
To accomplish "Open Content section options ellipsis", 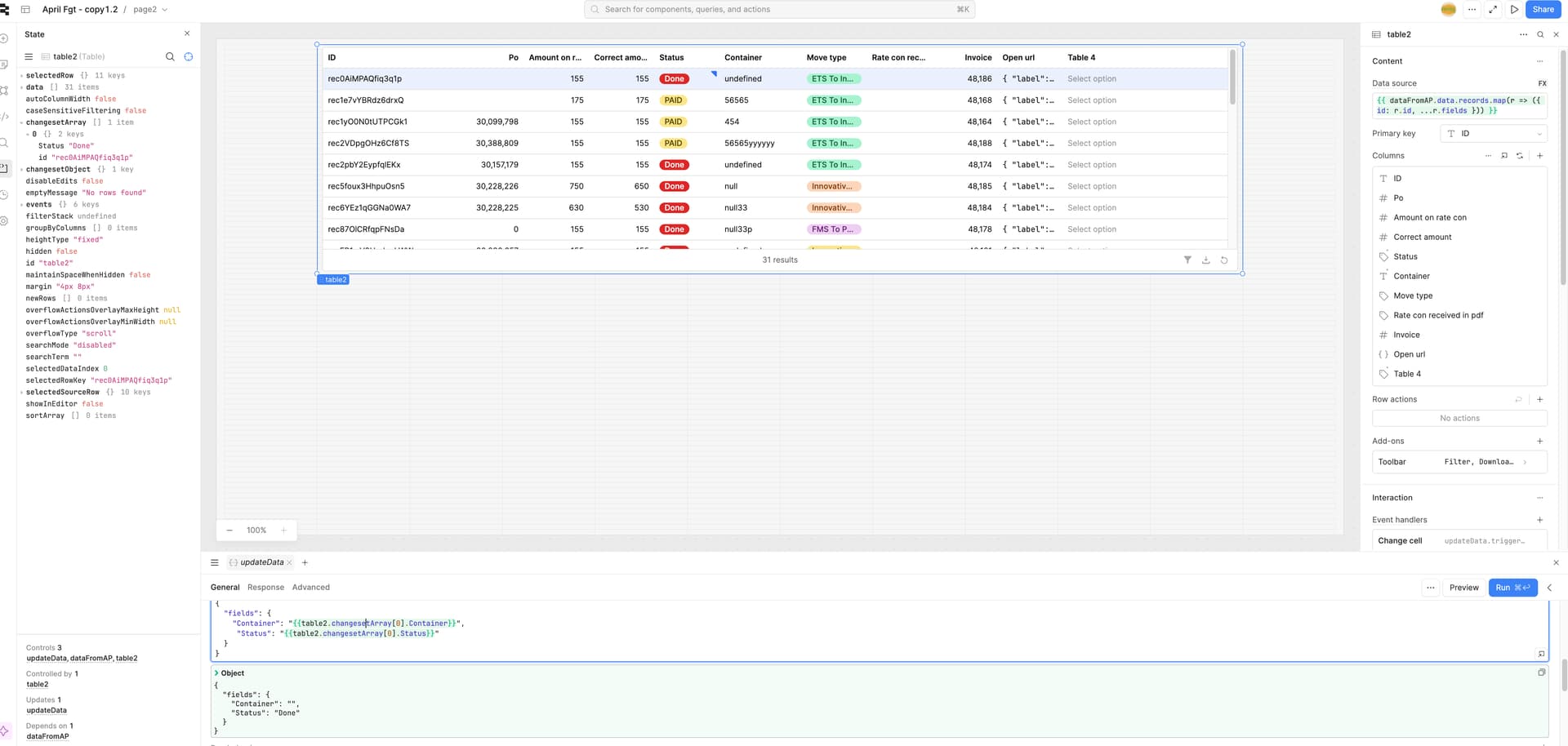I will tap(1540, 61).
